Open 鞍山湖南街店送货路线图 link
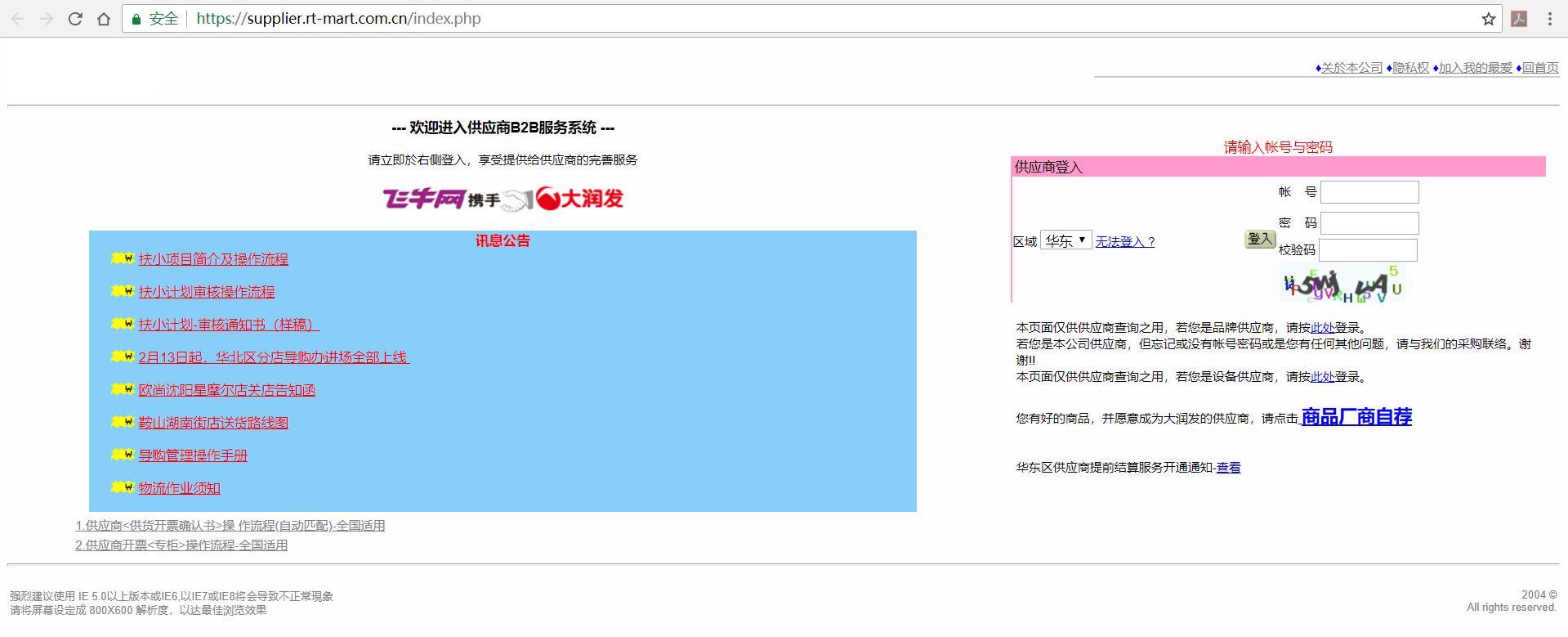The image size is (1568, 637). [x=213, y=423]
